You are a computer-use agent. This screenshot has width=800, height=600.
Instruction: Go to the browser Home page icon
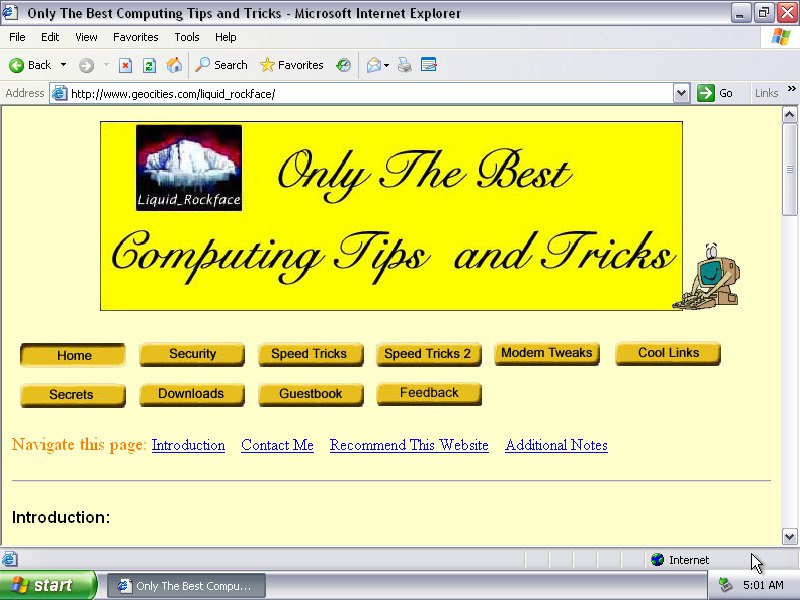[x=174, y=65]
